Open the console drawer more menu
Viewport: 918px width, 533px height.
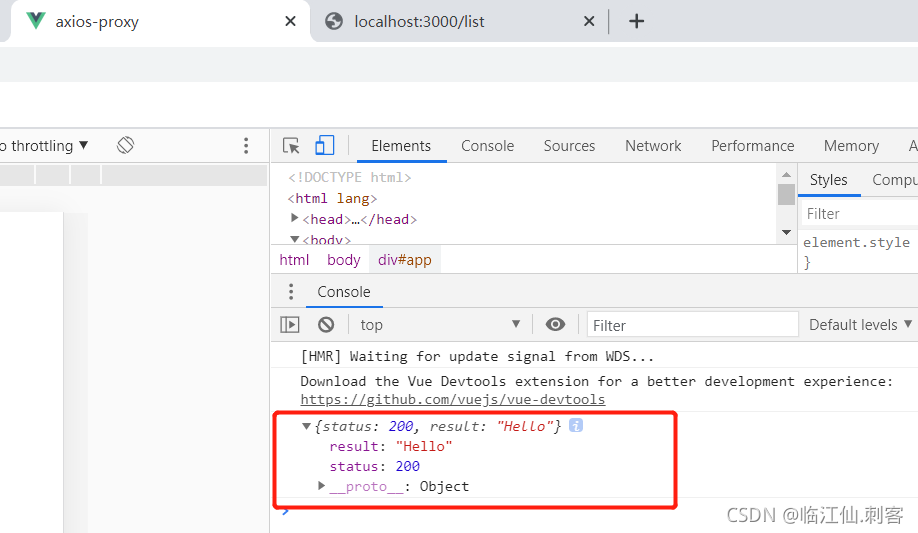pos(291,292)
